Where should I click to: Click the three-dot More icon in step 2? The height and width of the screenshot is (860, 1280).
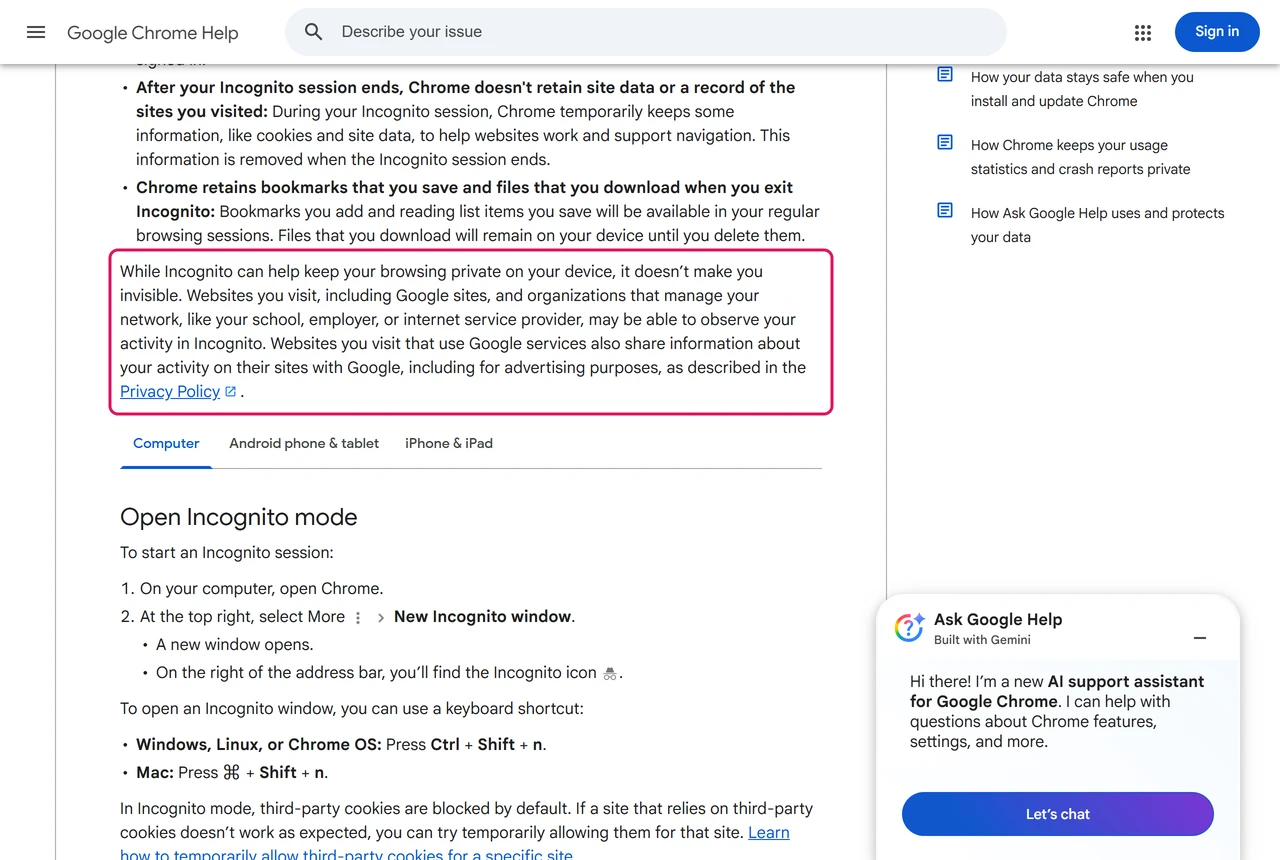[358, 618]
